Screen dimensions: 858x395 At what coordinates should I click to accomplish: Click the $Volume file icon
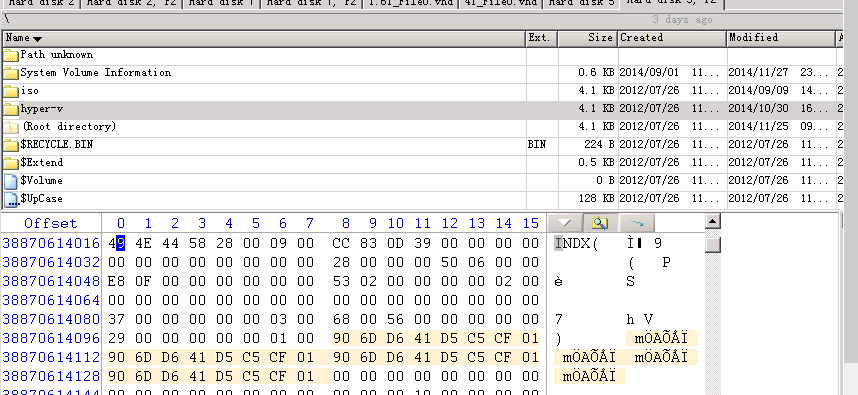pos(11,182)
